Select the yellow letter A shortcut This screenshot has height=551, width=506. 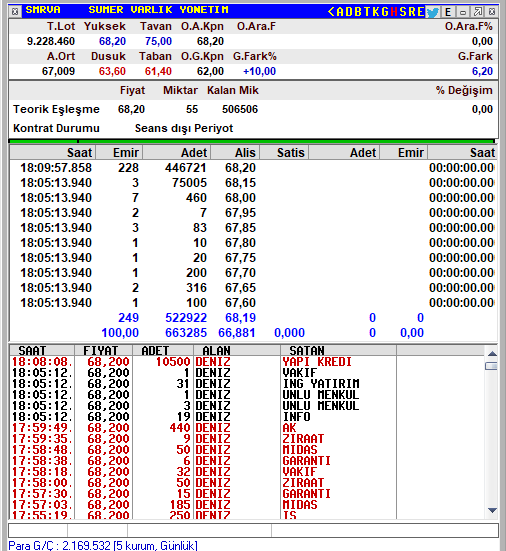[340, 12]
